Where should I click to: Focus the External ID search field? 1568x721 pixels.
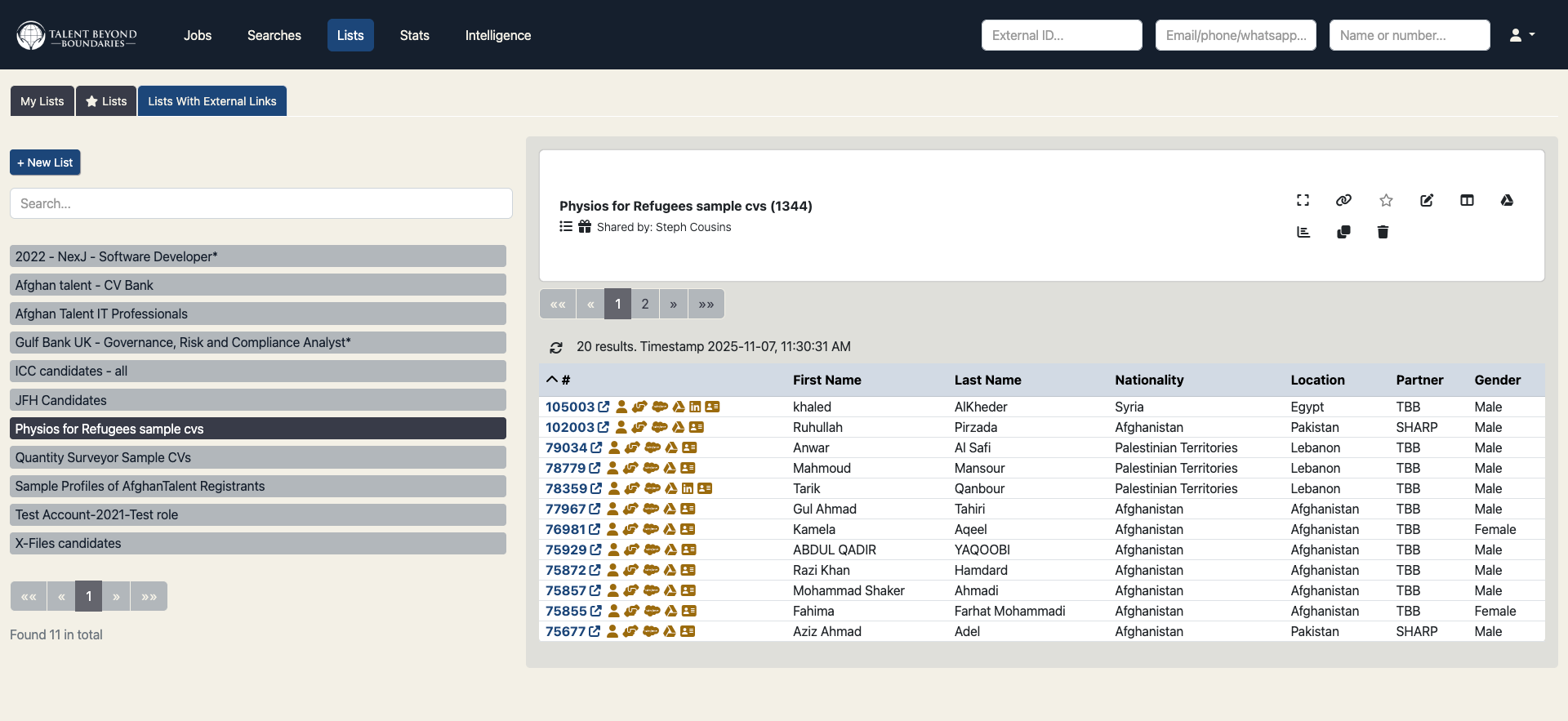coord(1062,35)
